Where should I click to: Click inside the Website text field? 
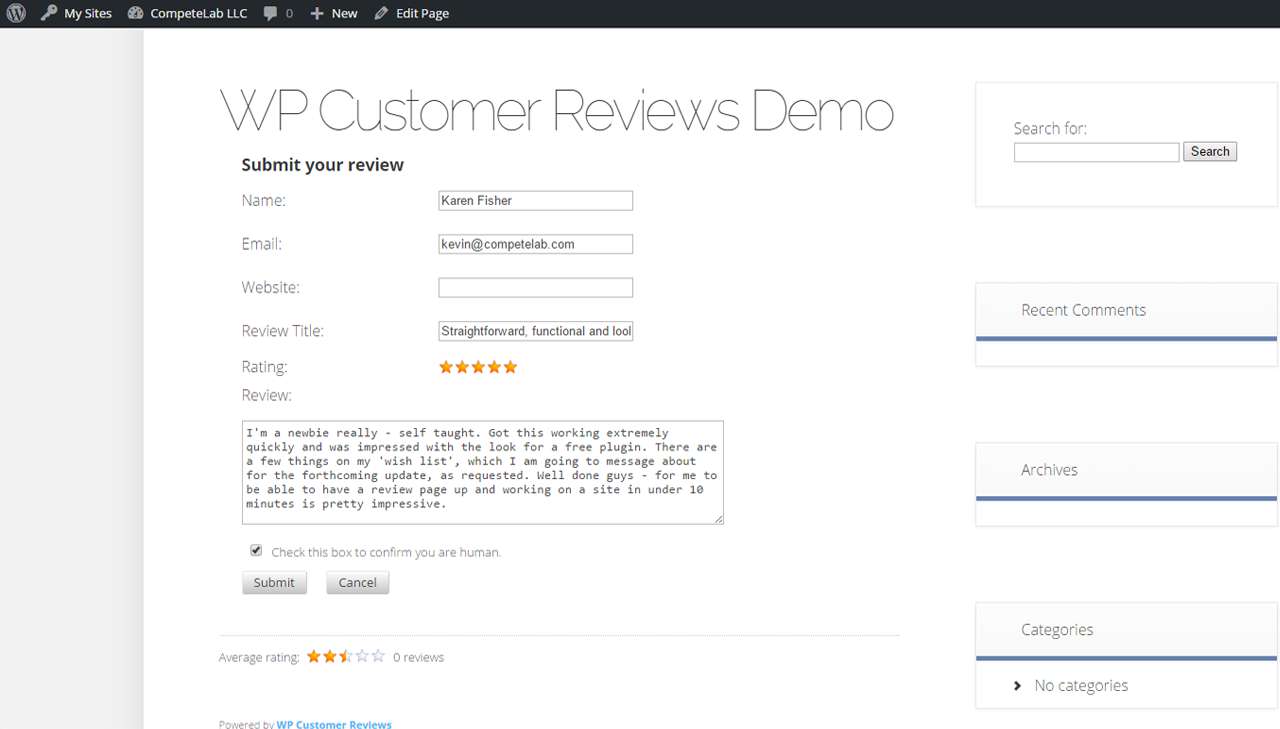(x=535, y=287)
